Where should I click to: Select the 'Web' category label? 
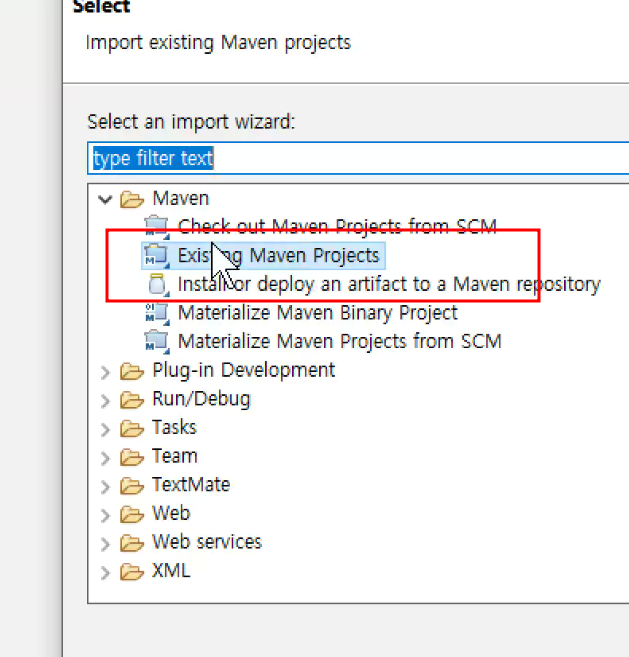(x=171, y=513)
